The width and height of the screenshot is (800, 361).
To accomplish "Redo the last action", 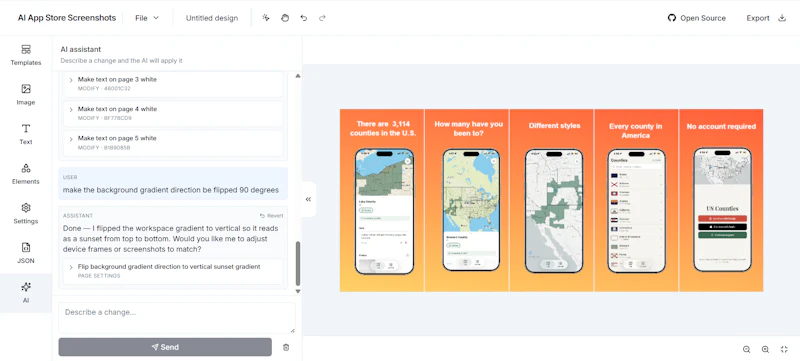I will pyautogui.click(x=322, y=18).
